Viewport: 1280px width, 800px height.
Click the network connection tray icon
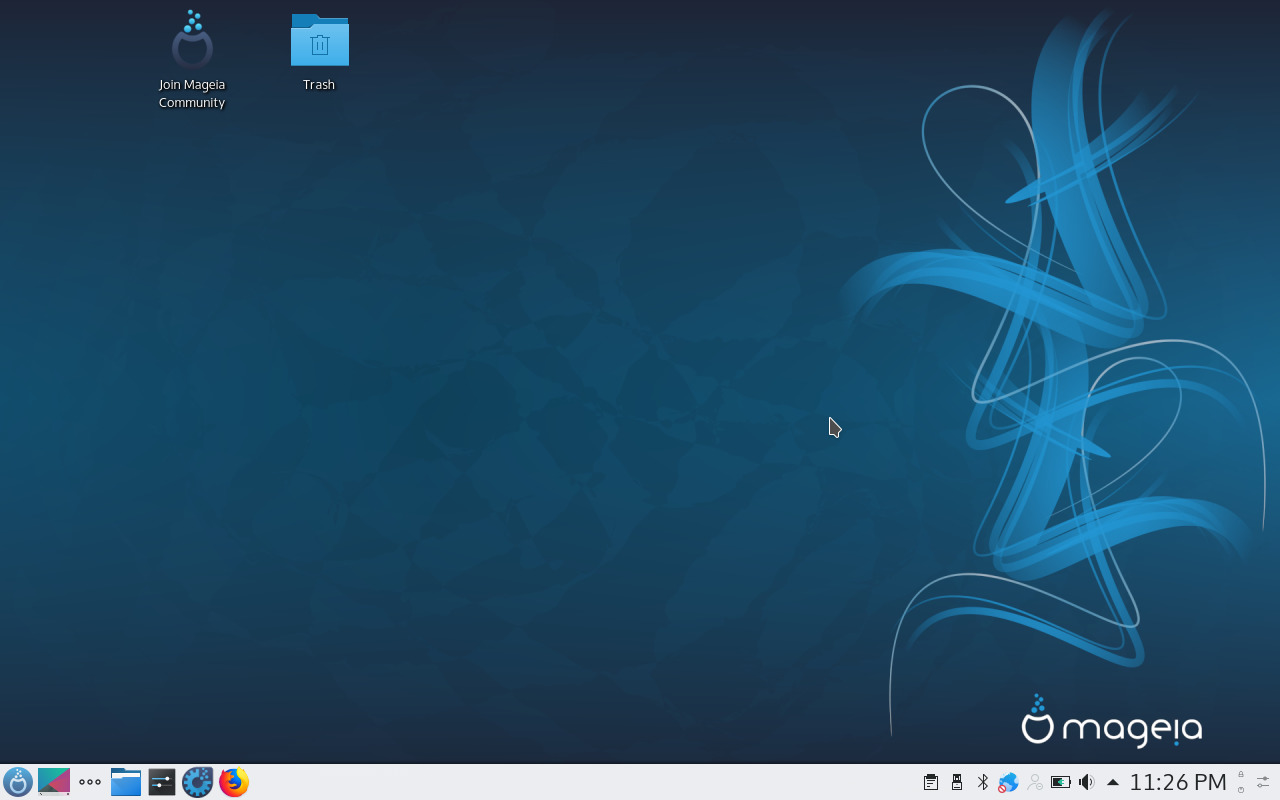(x=1008, y=782)
